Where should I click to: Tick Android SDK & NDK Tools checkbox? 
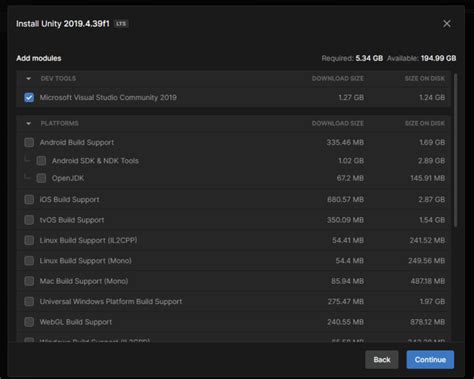coord(41,161)
